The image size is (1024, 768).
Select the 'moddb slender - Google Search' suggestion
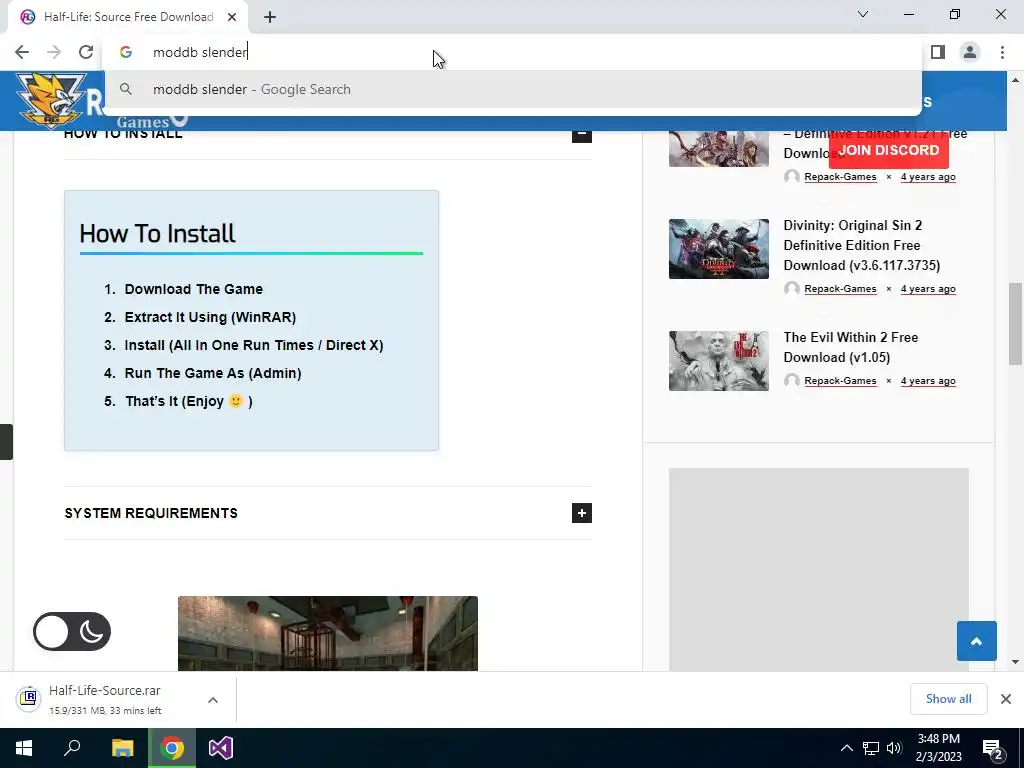click(x=512, y=89)
